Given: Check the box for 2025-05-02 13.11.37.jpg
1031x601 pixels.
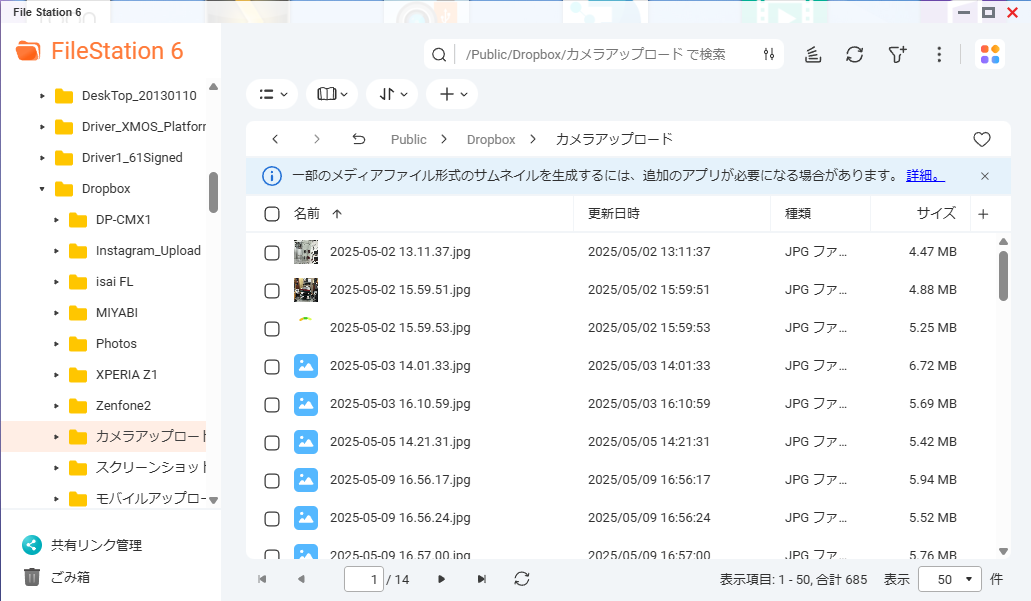Looking at the screenshot, I should pyautogui.click(x=272, y=253).
